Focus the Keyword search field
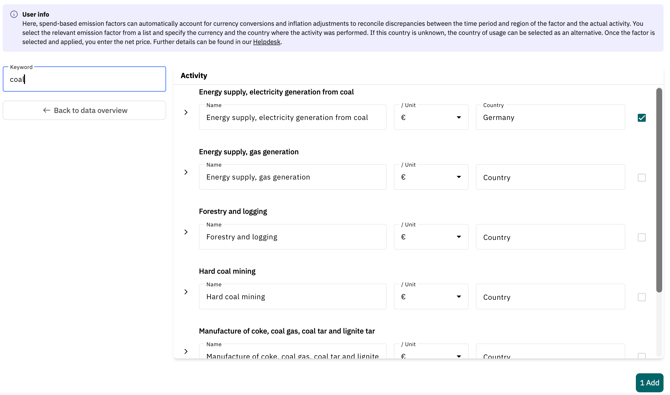The height and width of the screenshot is (395, 670). click(x=84, y=79)
